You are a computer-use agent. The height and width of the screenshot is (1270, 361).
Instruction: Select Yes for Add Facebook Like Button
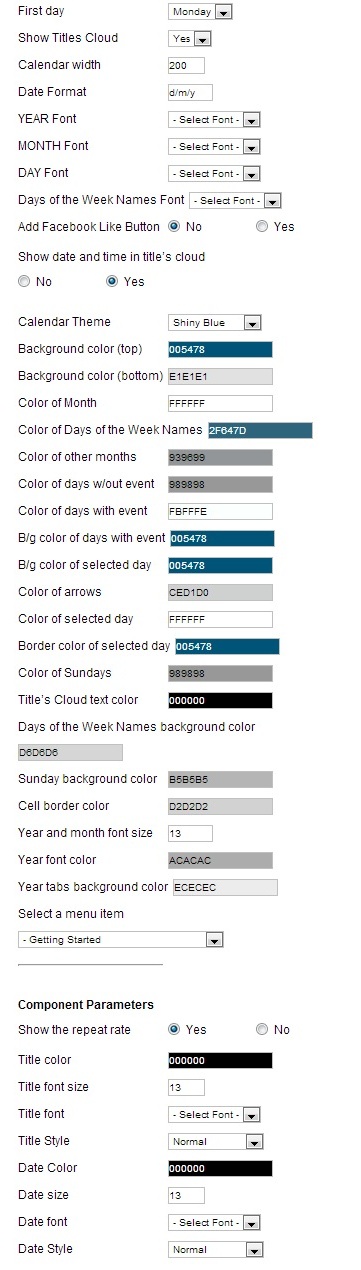click(262, 227)
